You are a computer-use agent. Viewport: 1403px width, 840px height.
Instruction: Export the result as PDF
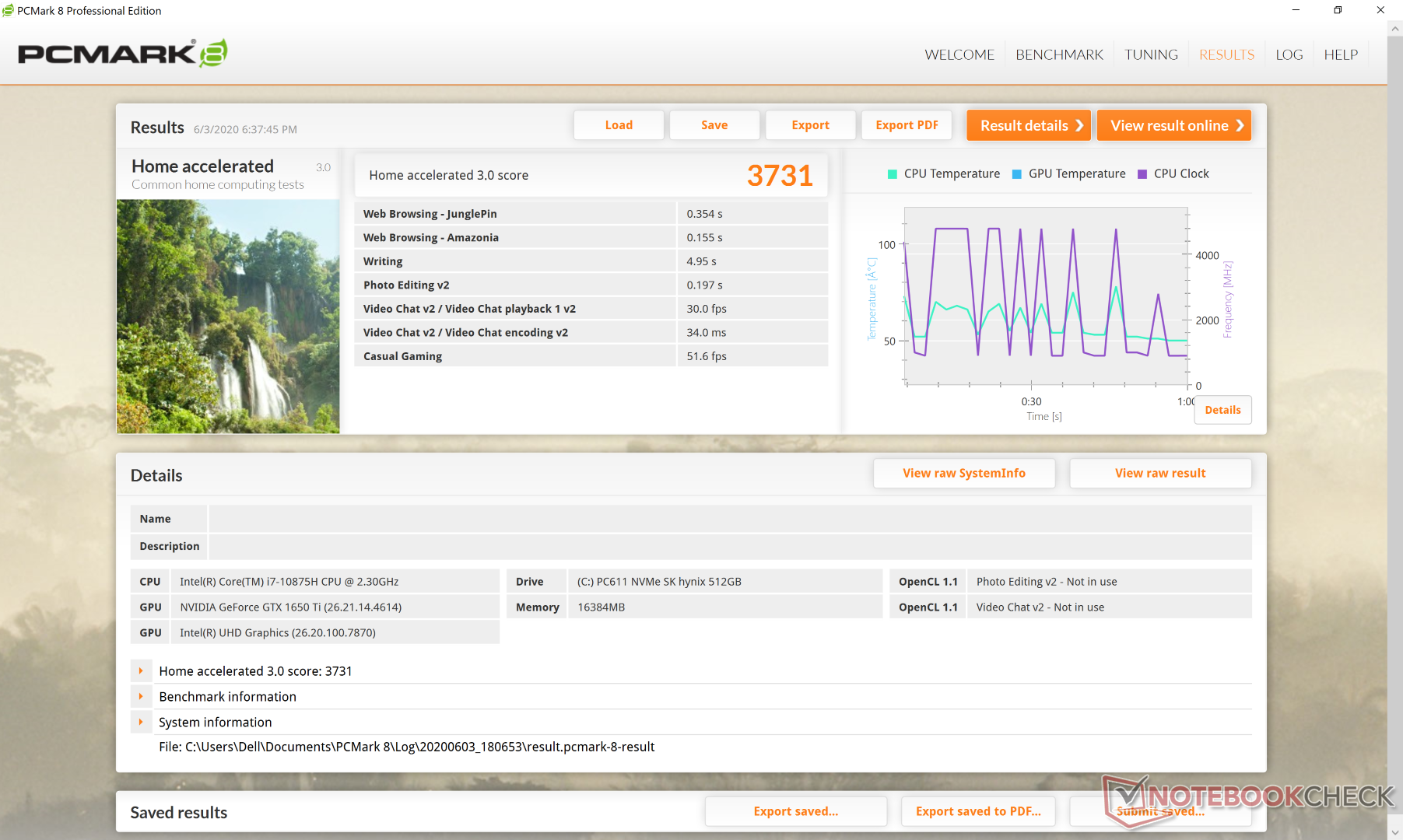[907, 125]
